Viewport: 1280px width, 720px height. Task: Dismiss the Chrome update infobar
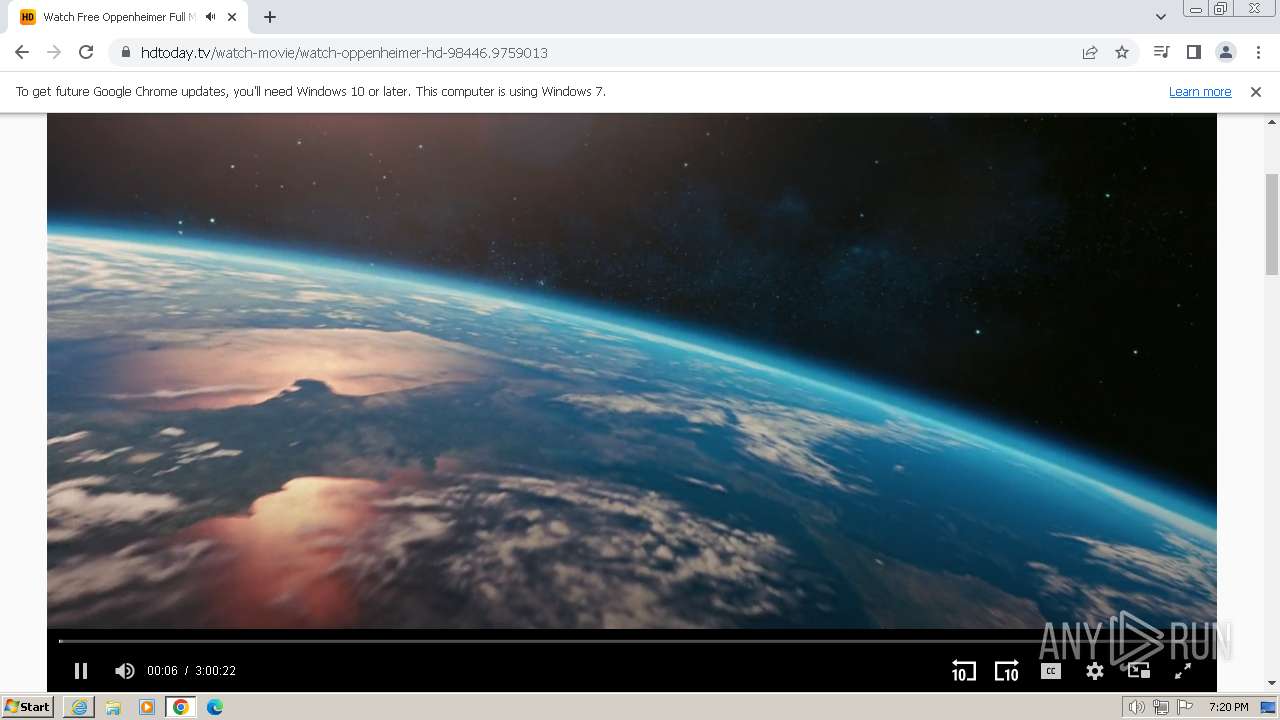[x=1256, y=91]
